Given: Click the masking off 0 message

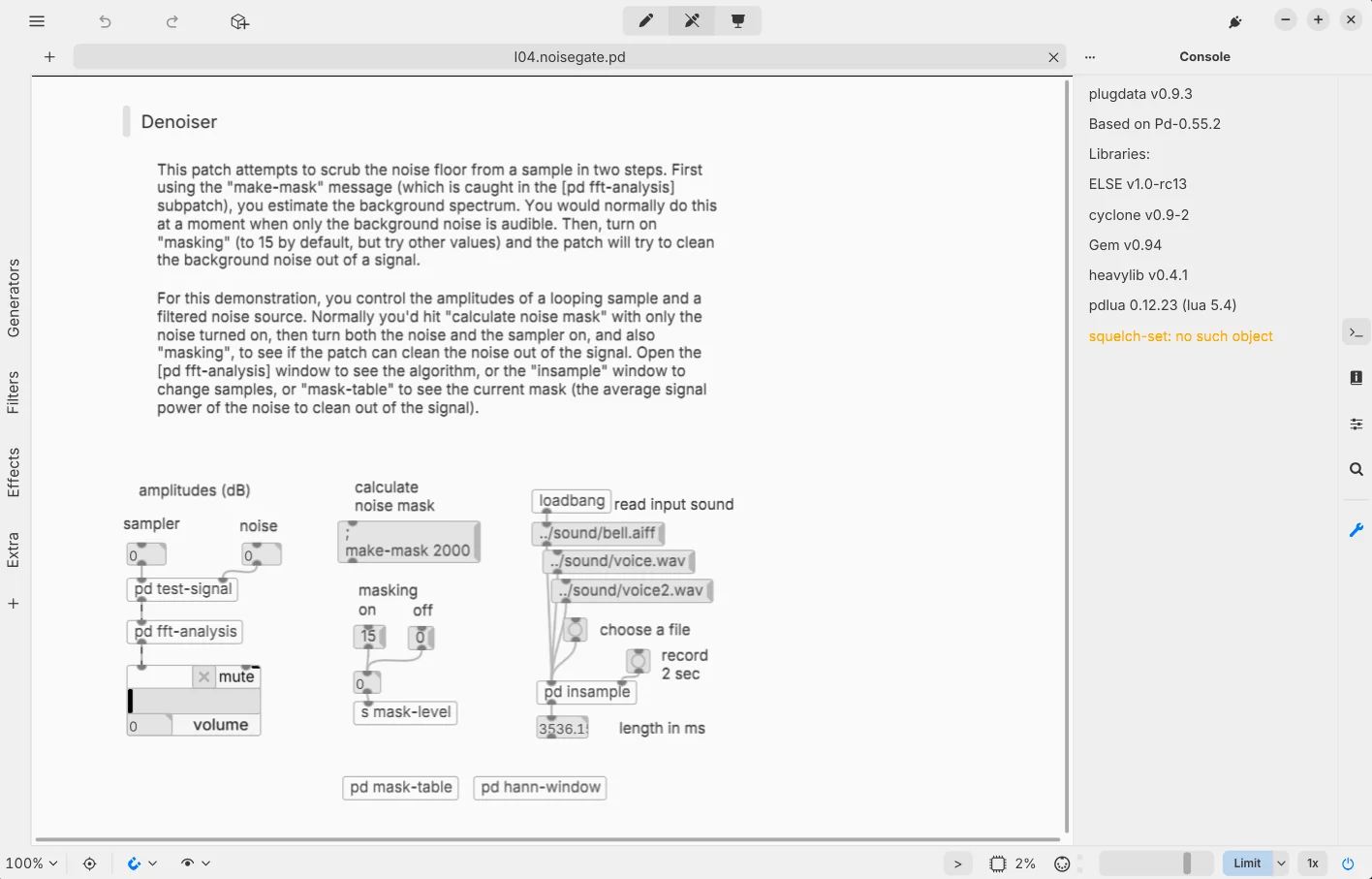Looking at the screenshot, I should click(421, 637).
